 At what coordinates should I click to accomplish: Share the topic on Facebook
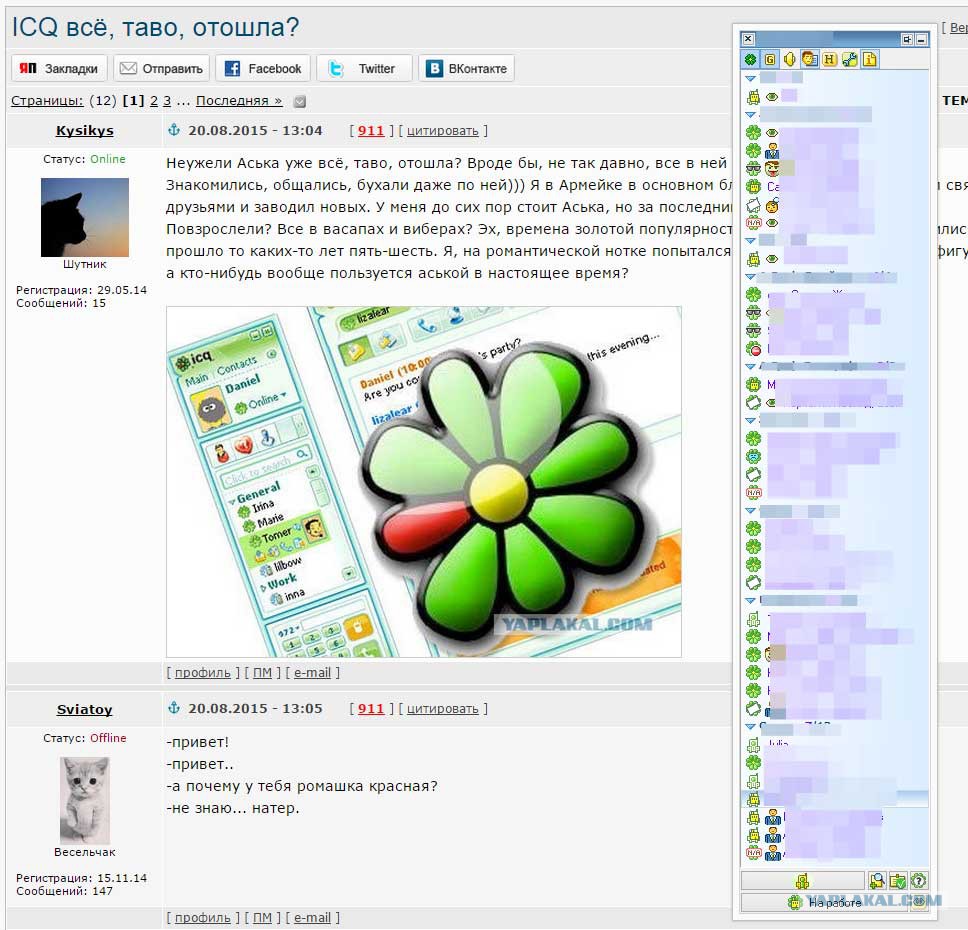tap(264, 69)
